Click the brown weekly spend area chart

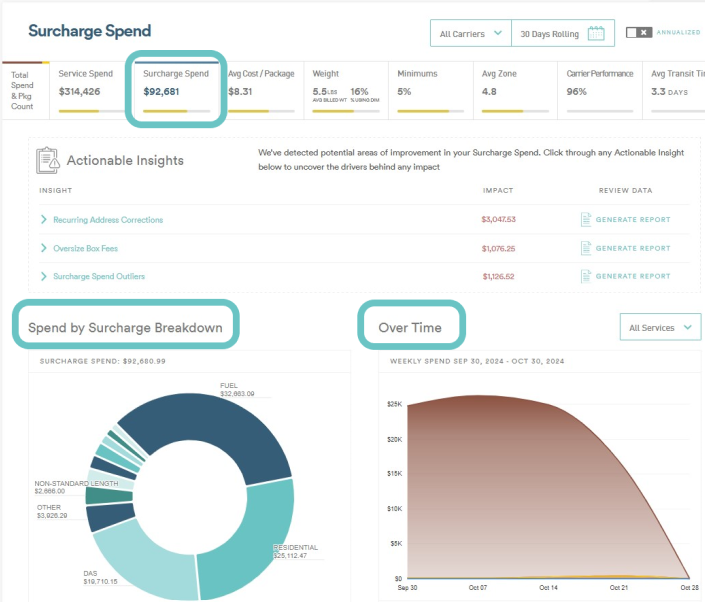click(517, 490)
